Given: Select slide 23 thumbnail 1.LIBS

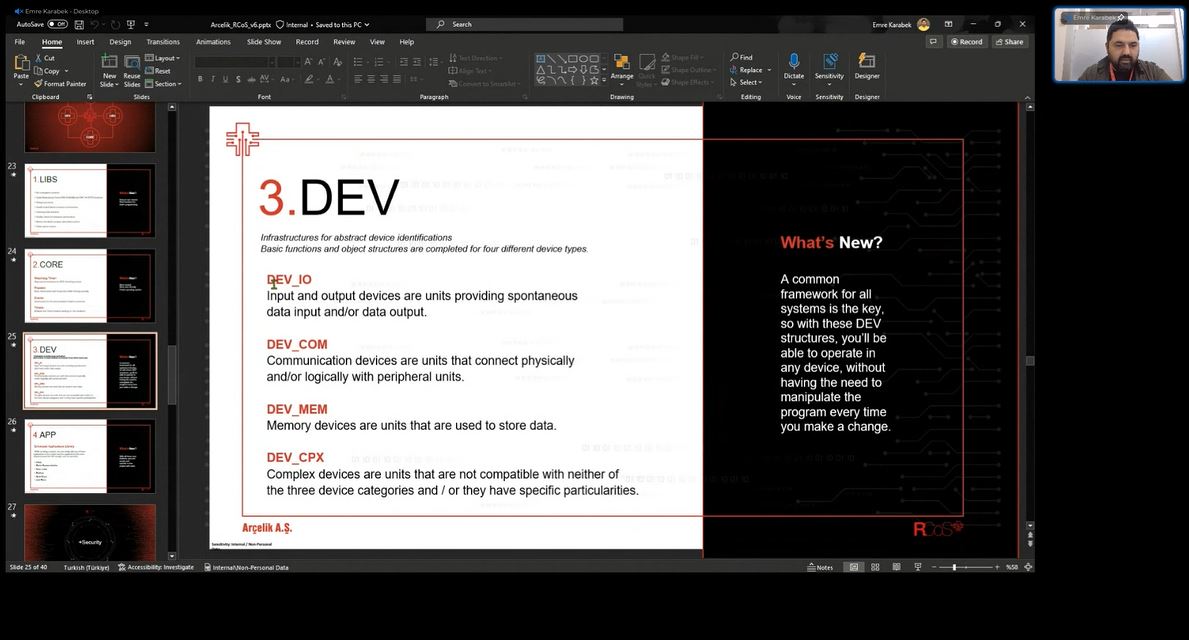Looking at the screenshot, I should pyautogui.click(x=90, y=201).
